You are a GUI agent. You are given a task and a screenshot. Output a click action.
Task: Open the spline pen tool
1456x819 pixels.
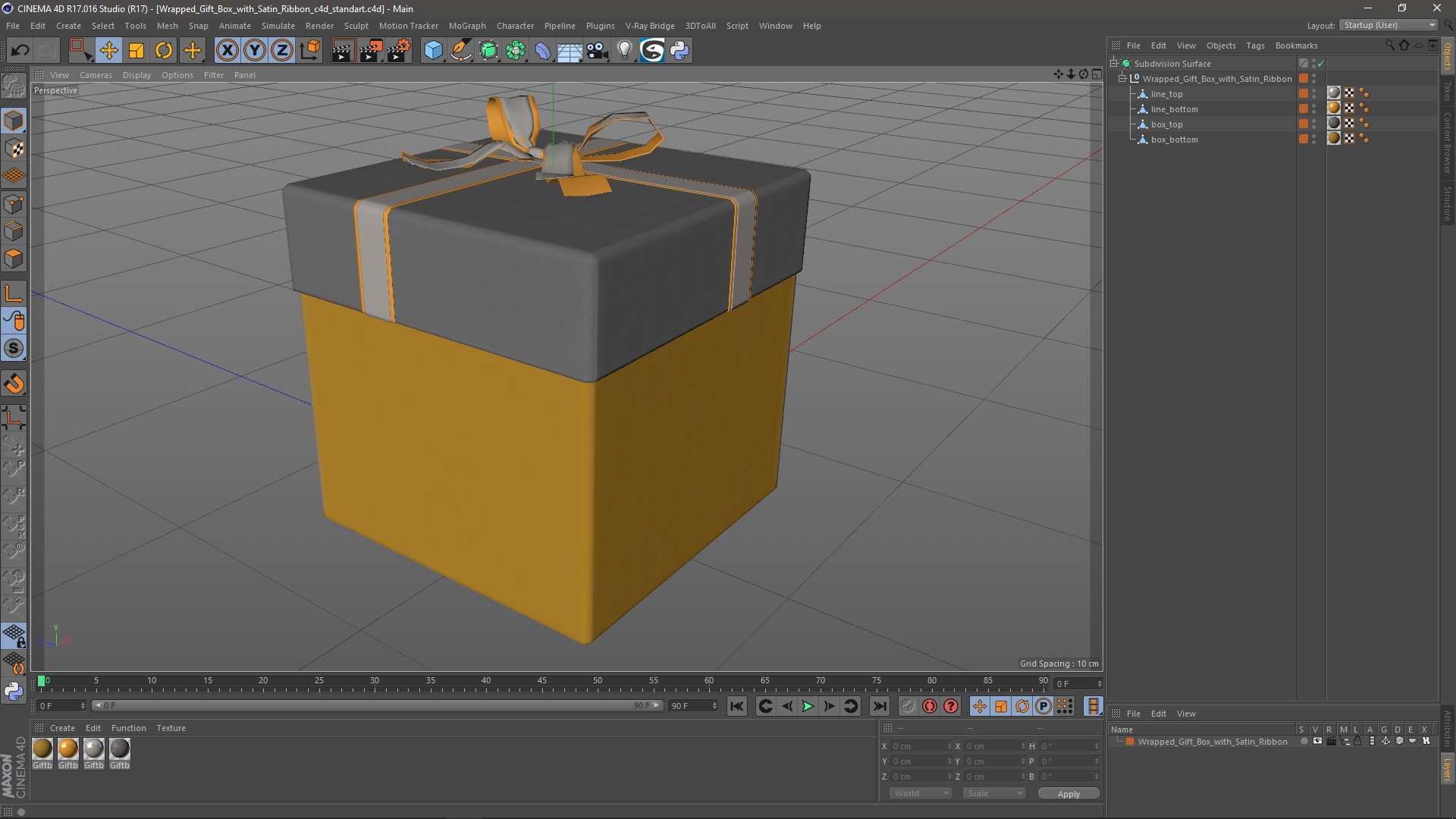click(x=460, y=51)
